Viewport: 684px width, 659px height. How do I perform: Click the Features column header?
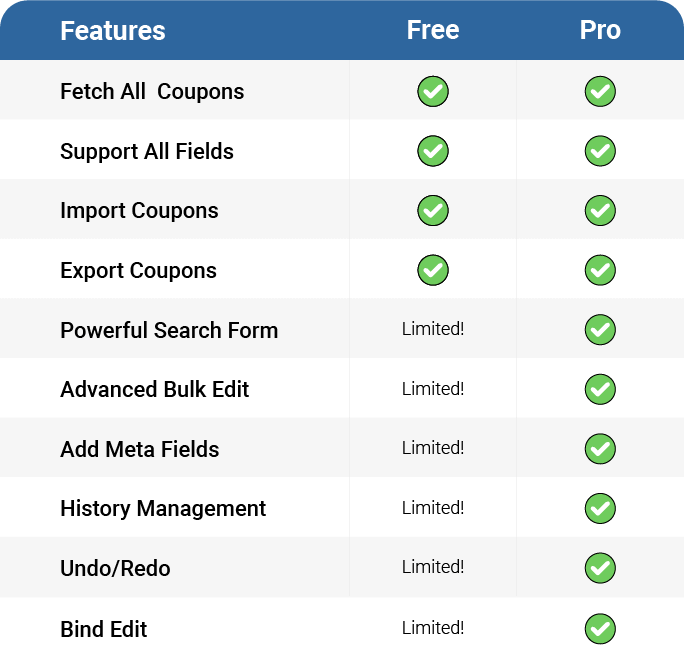coord(113,31)
